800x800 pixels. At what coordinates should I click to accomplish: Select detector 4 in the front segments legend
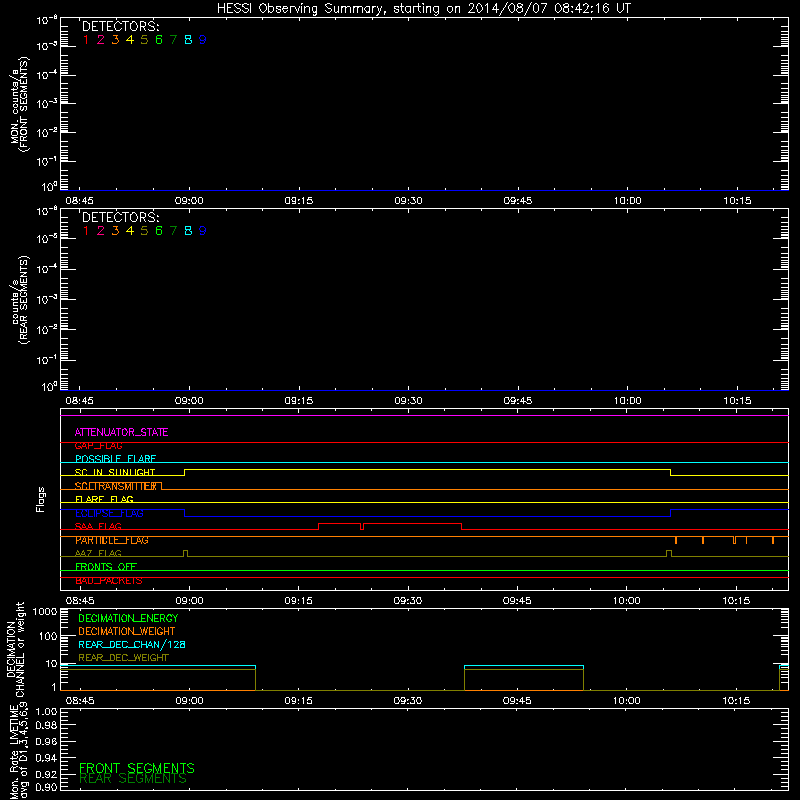click(130, 40)
